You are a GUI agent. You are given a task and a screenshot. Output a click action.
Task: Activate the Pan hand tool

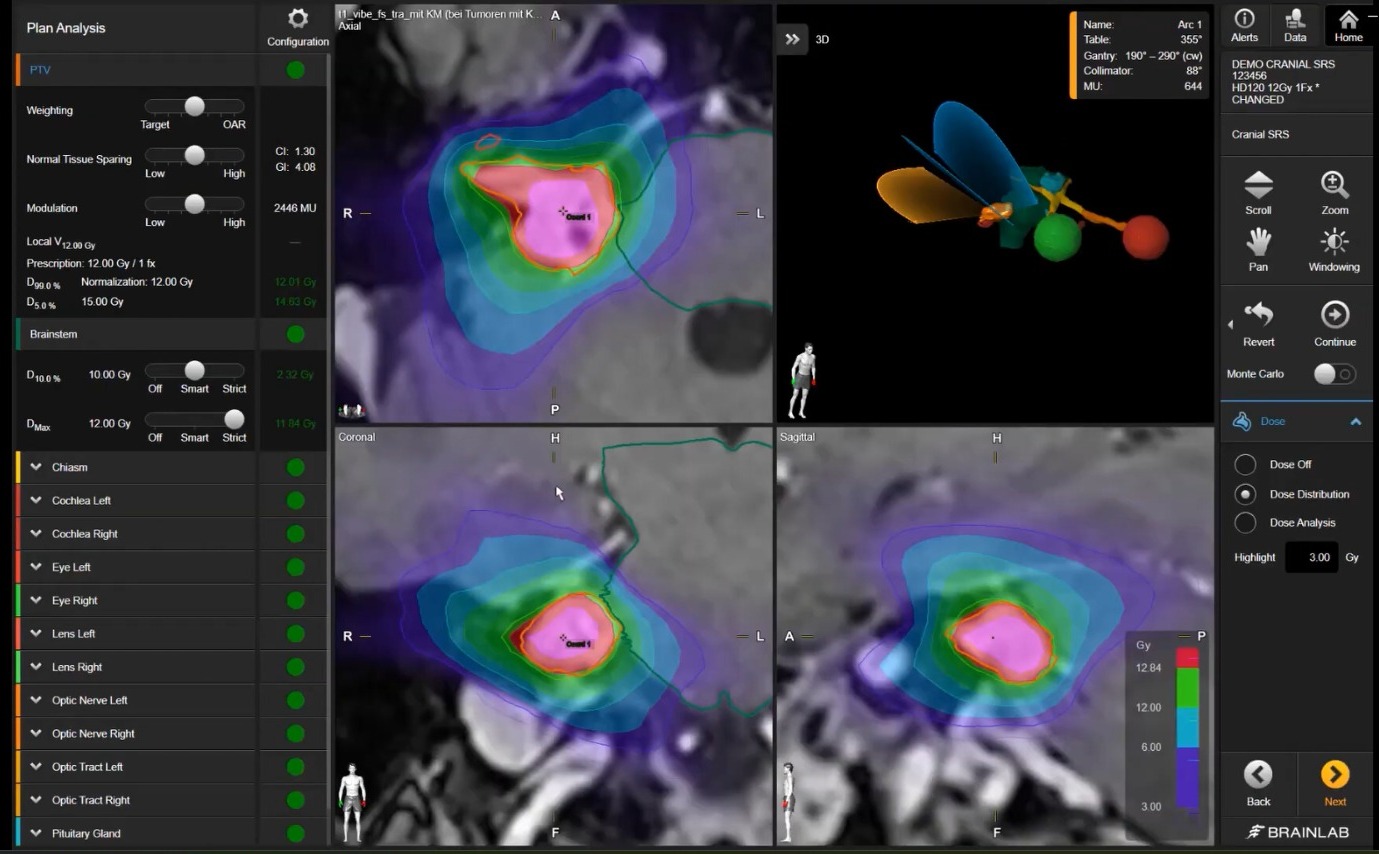[1258, 243]
